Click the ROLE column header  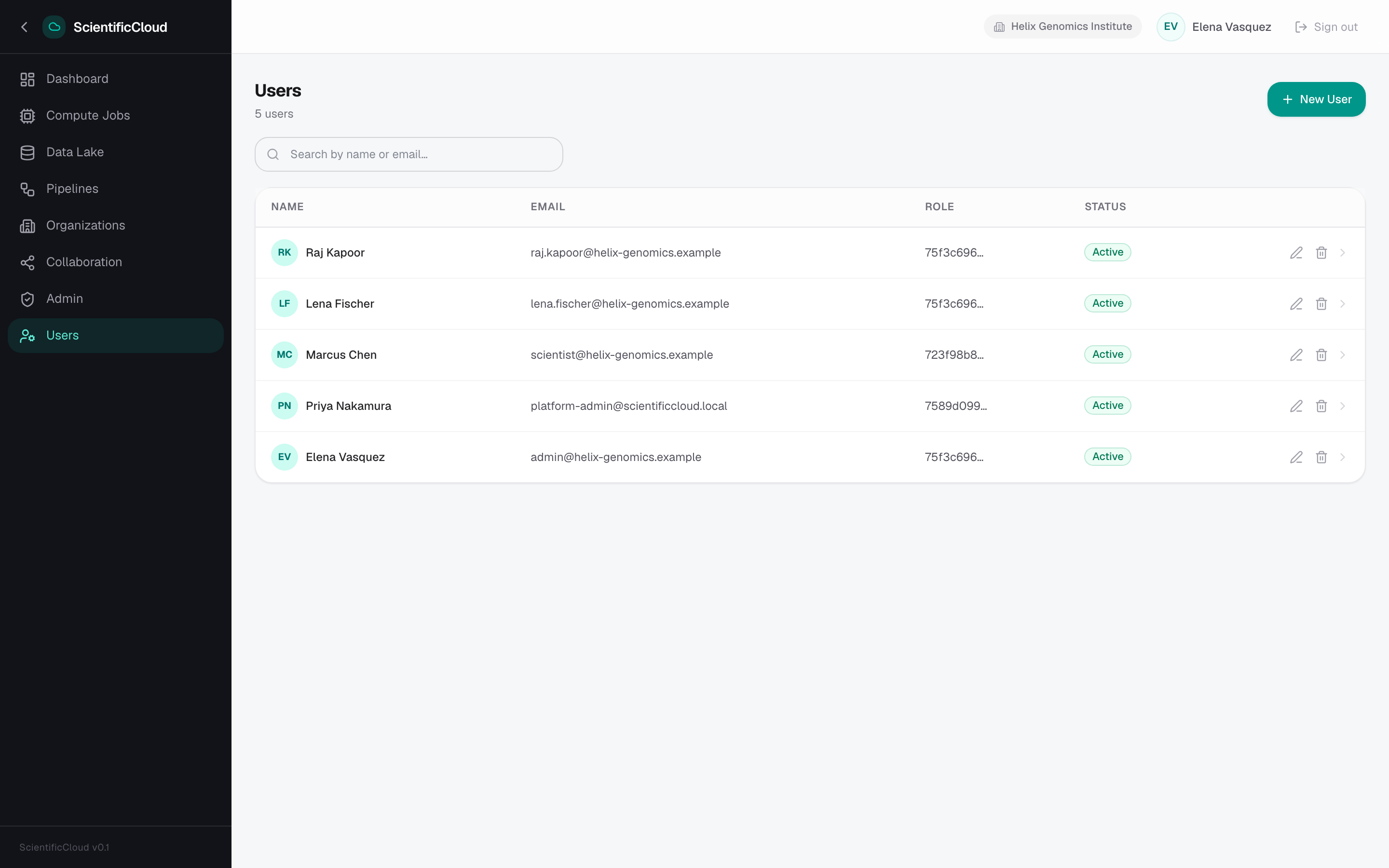(x=939, y=207)
